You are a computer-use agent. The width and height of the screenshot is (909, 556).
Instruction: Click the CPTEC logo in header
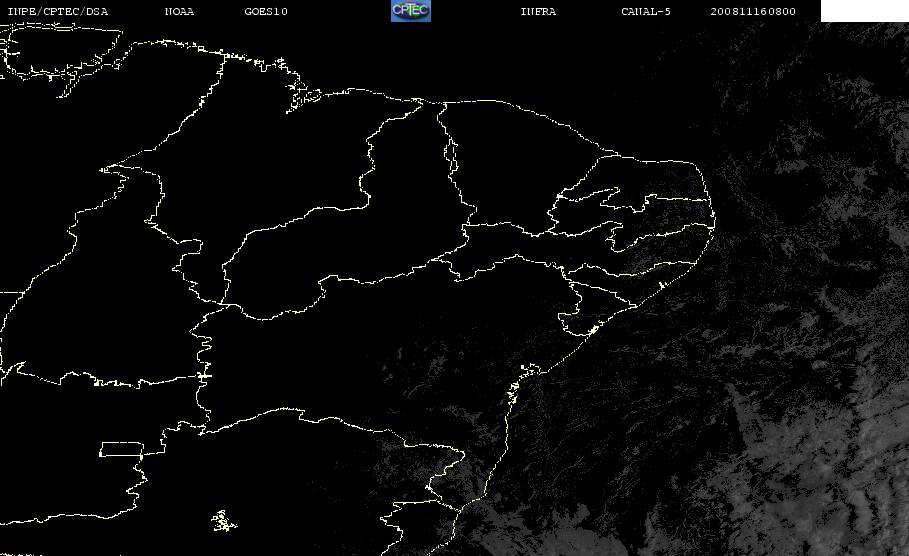(411, 10)
